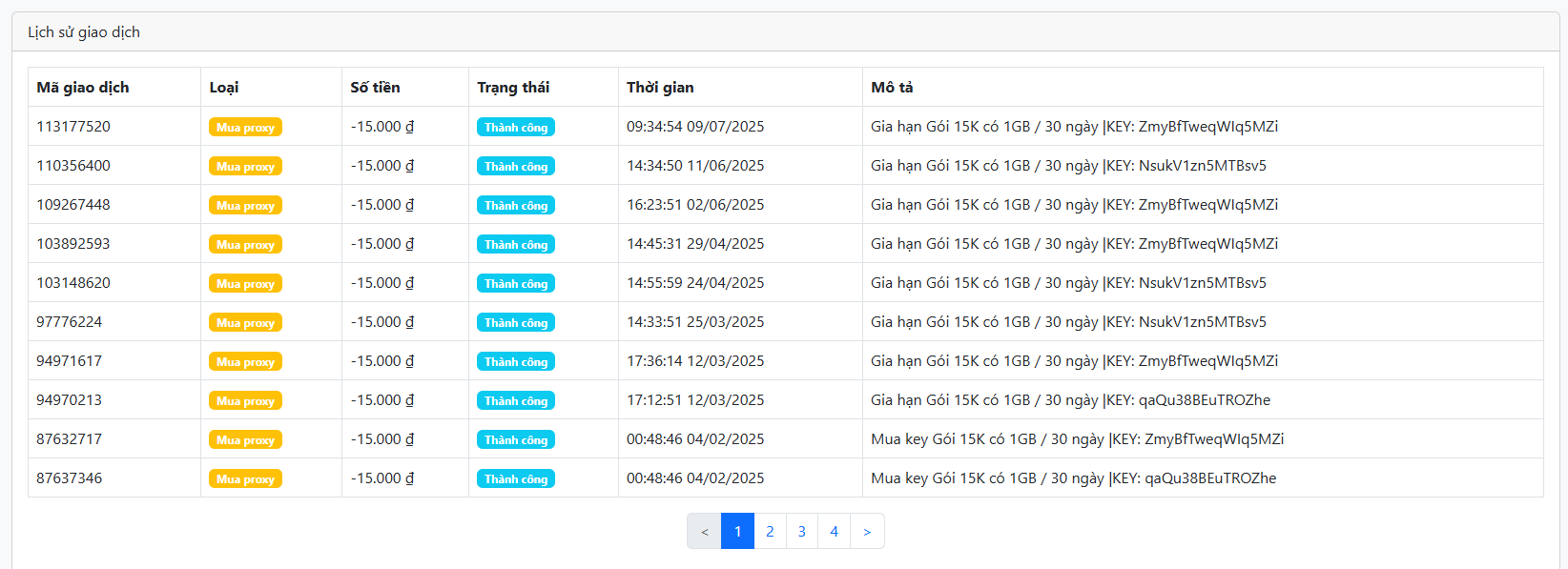Select transaction ID 109267448
This screenshot has width=1568, height=569.
73,204
